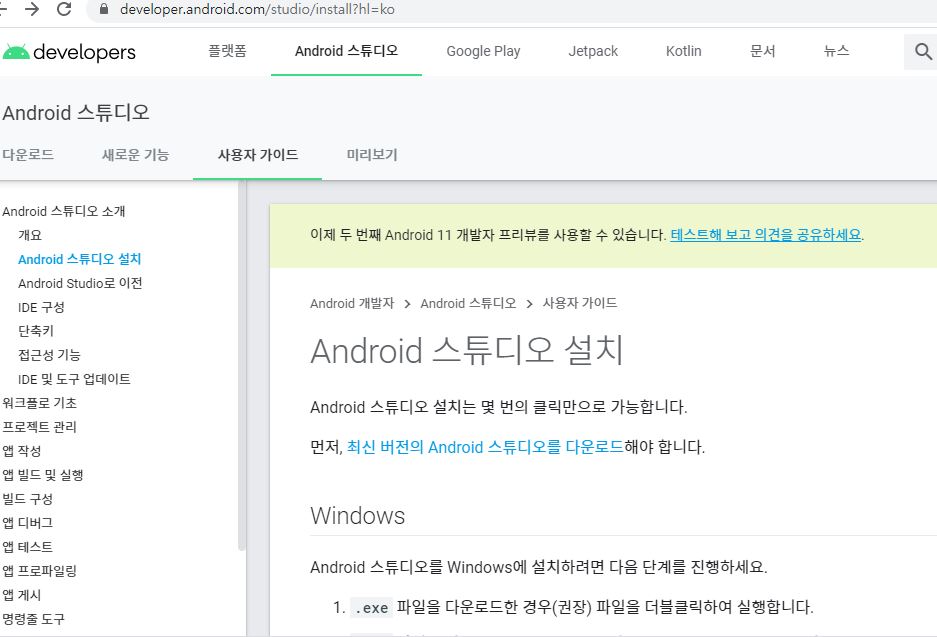937x637 pixels.
Task: Click the Android 스튜디오 breadcrumb
Action: (468, 303)
